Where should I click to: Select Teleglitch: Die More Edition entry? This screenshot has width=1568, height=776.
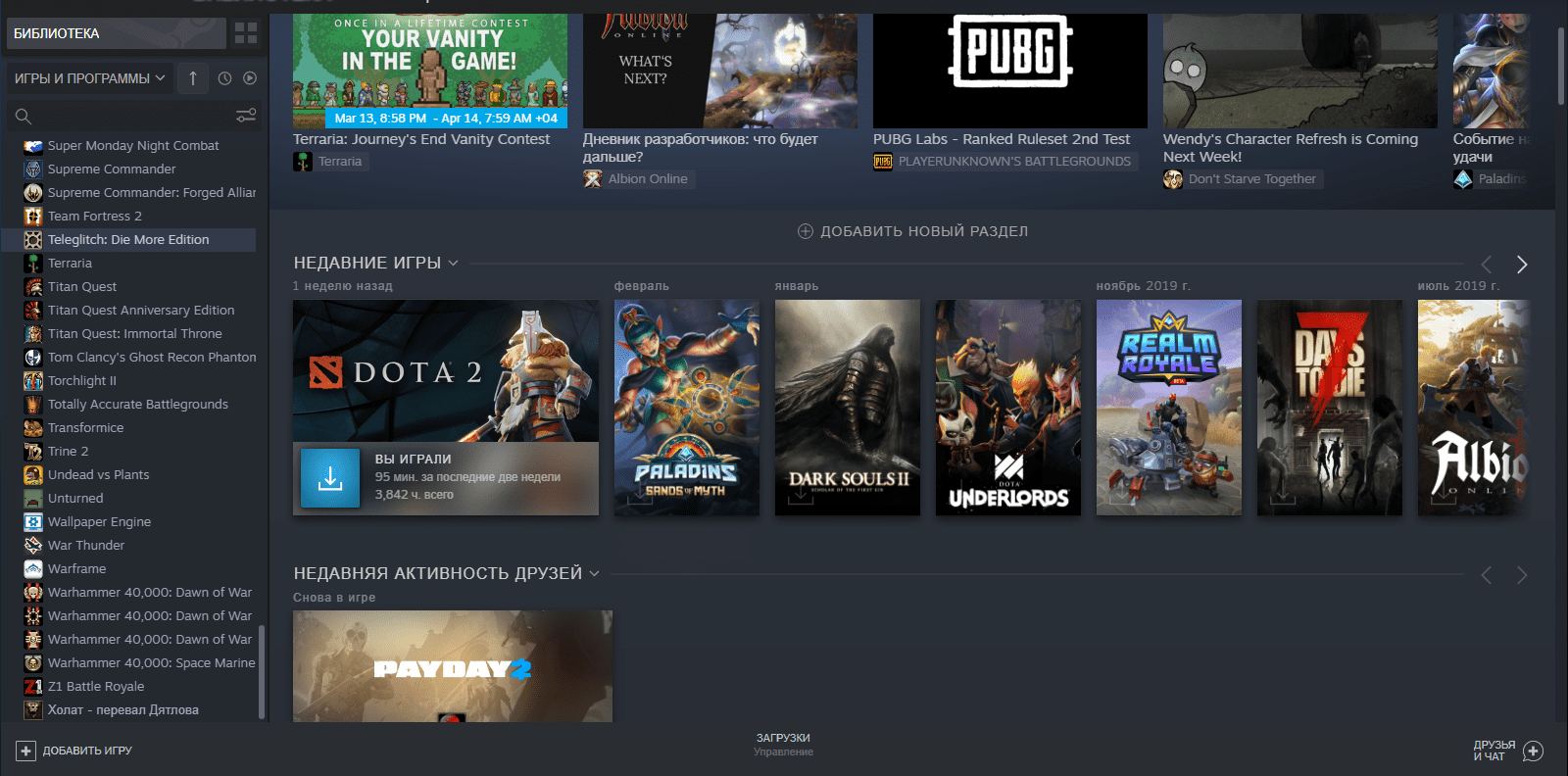(x=129, y=239)
